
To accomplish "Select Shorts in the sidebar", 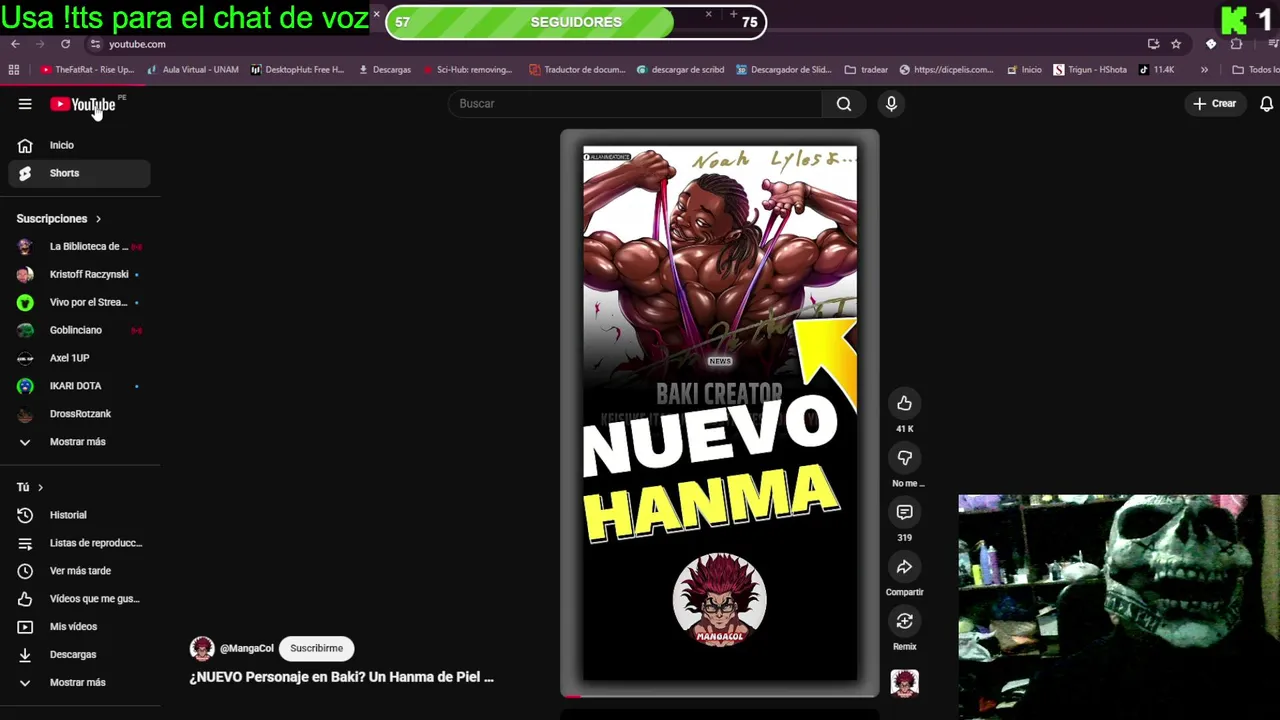I will click(x=80, y=173).
